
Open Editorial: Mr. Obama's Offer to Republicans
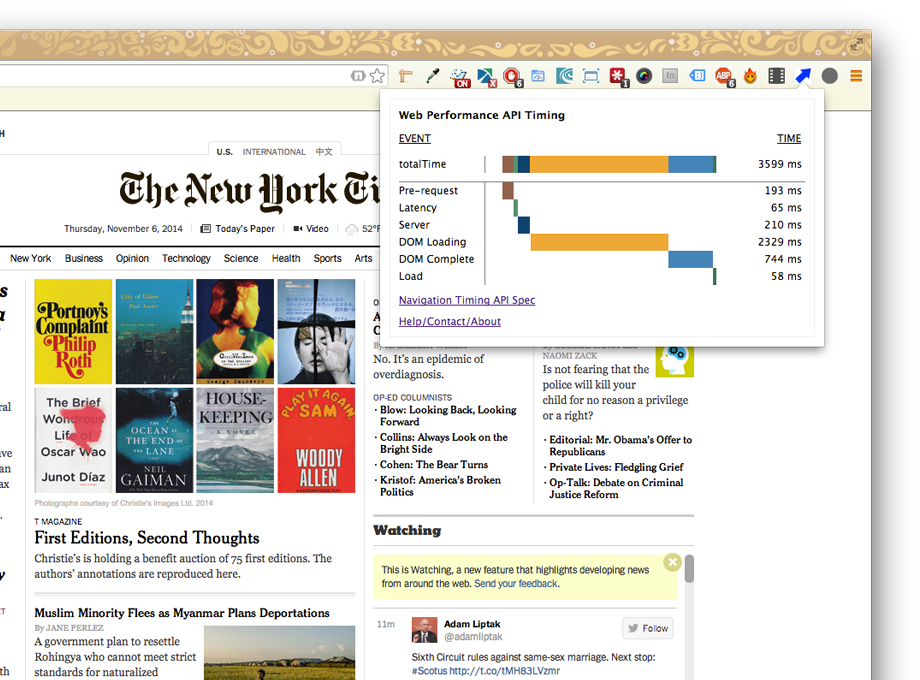pyautogui.click(x=620, y=445)
